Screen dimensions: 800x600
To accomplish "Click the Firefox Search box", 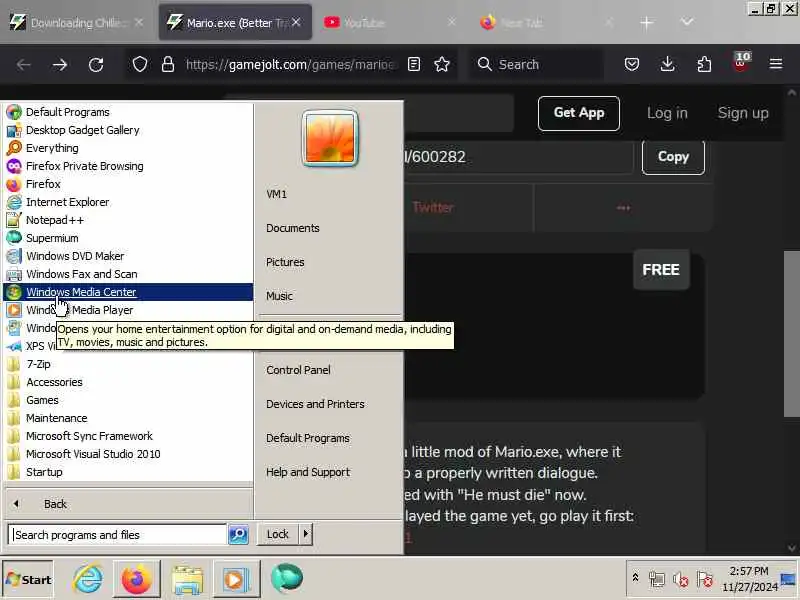I will 536,64.
